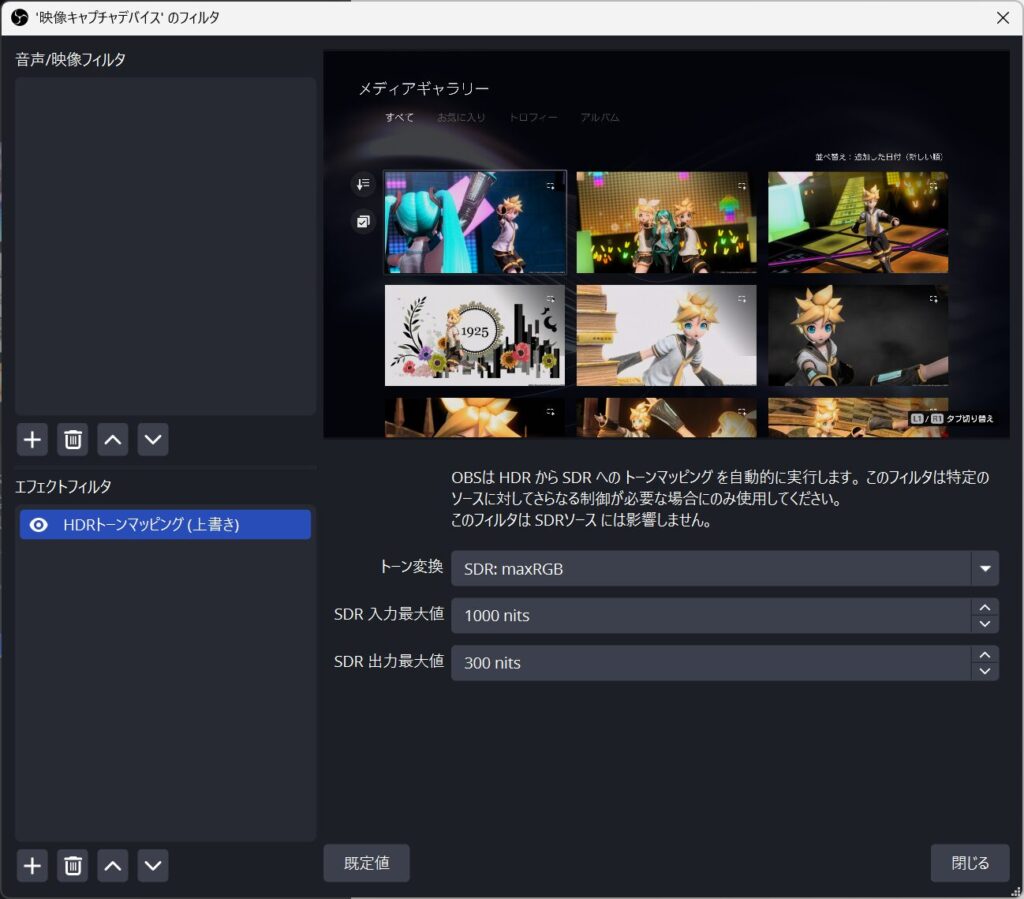The width and height of the screenshot is (1024, 899).
Task: Move effect filter down with bottom arrow
Action: click(x=152, y=865)
